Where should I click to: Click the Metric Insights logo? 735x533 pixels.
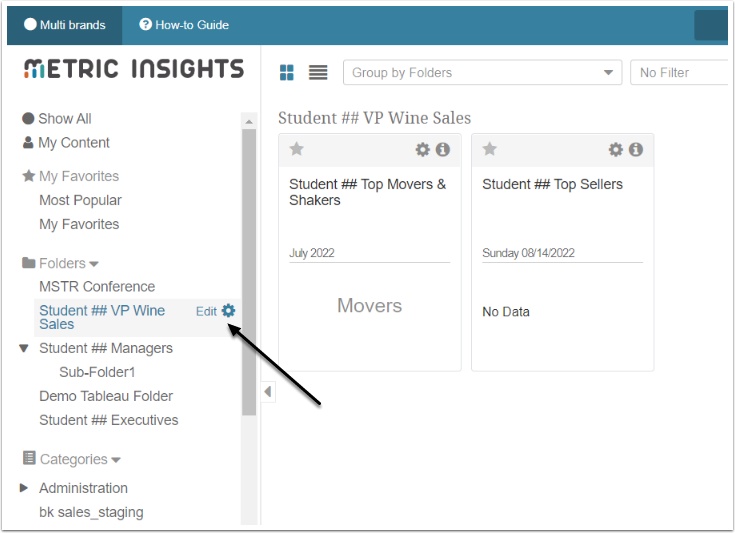pyautogui.click(x=133, y=69)
